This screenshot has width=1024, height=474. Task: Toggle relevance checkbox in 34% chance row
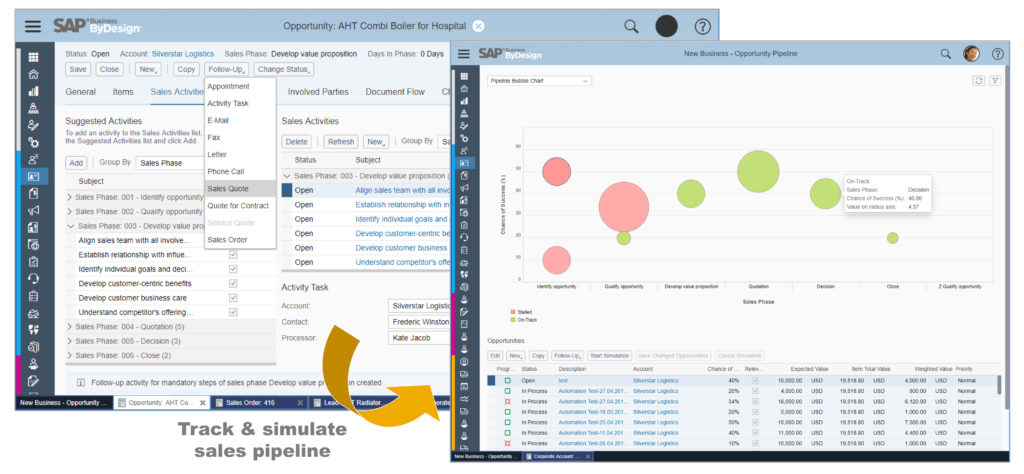pos(756,402)
